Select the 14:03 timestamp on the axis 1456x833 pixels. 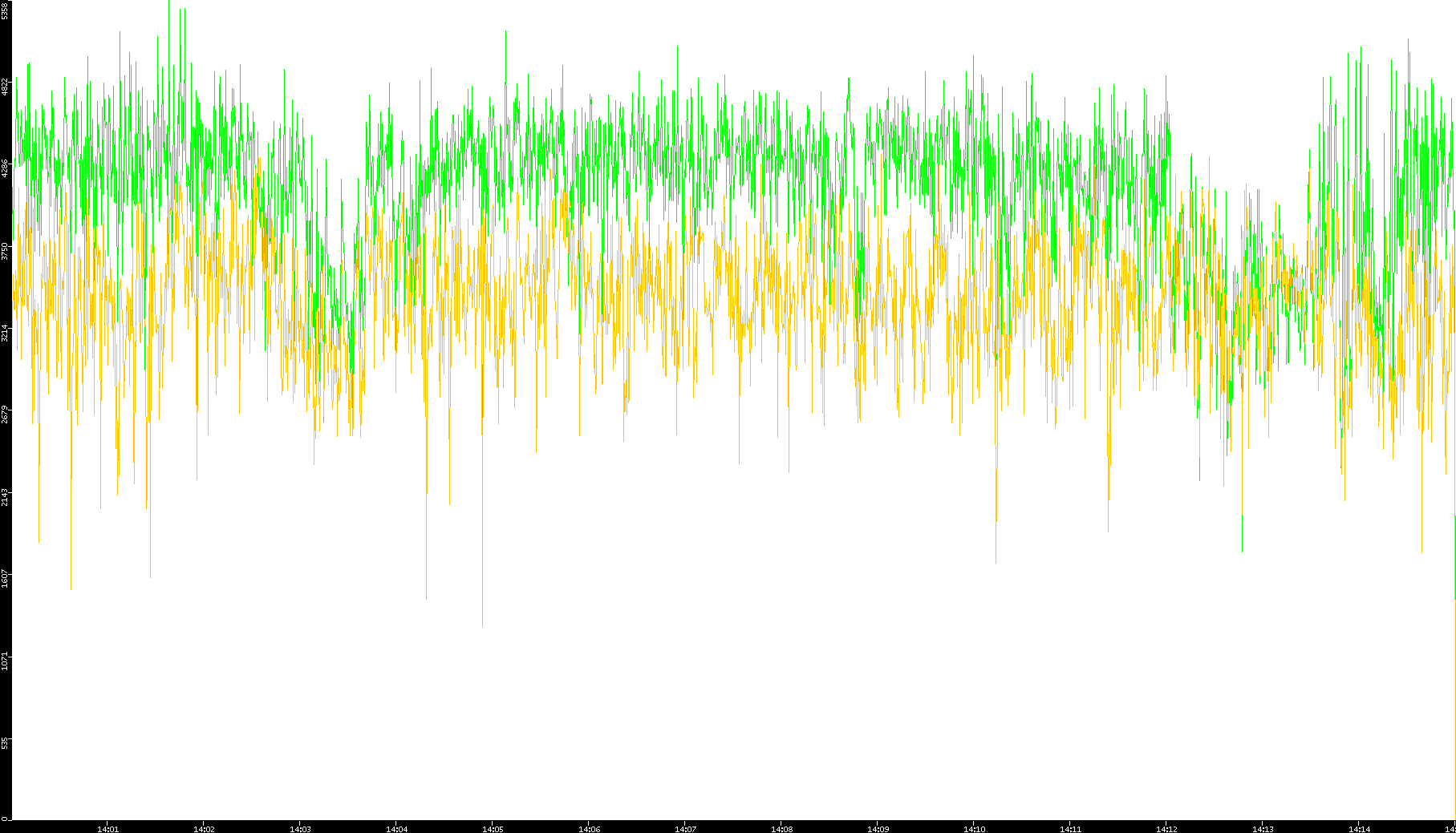pyautogui.click(x=300, y=828)
